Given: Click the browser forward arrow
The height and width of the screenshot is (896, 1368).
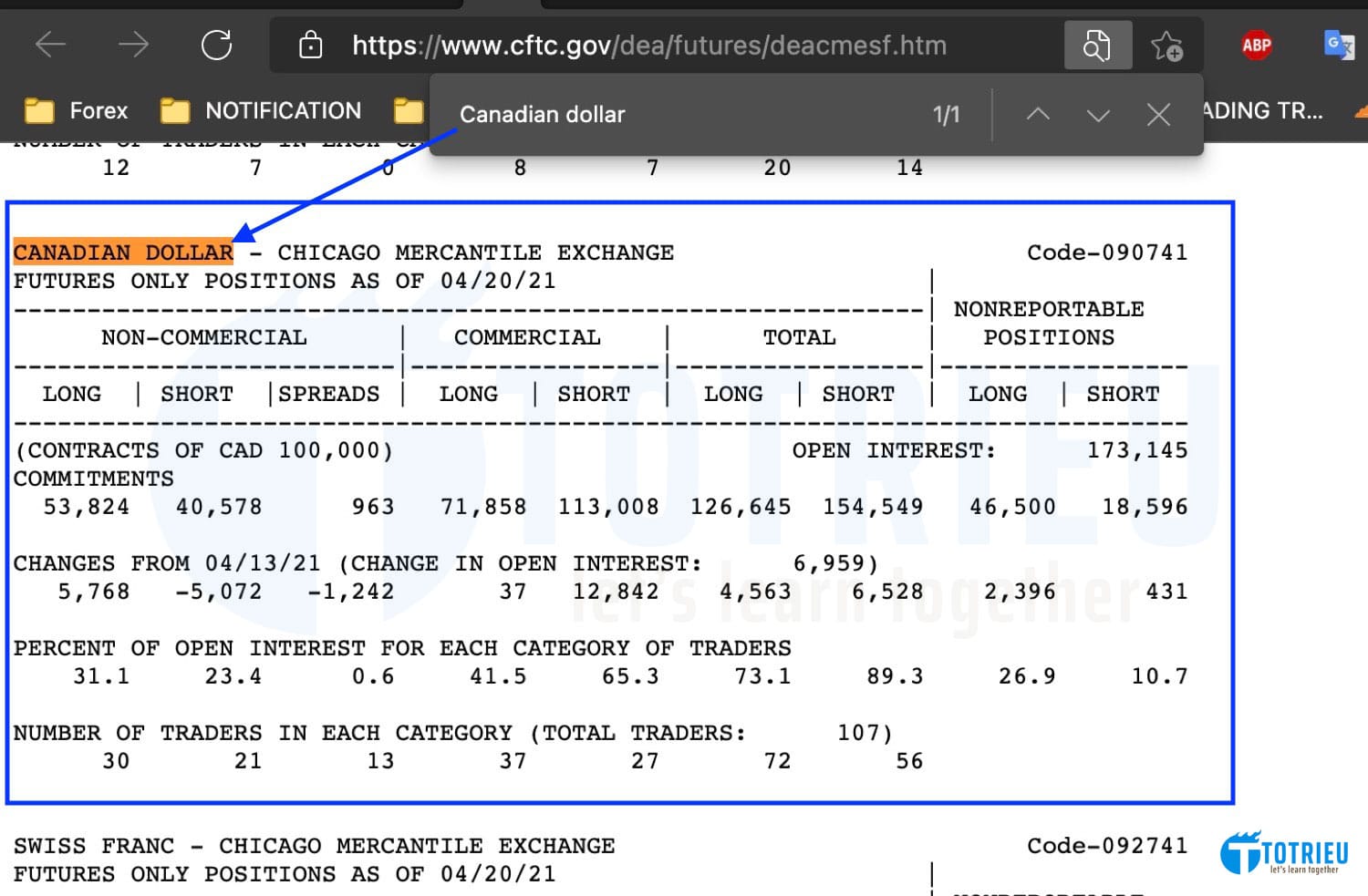Looking at the screenshot, I should click(133, 45).
